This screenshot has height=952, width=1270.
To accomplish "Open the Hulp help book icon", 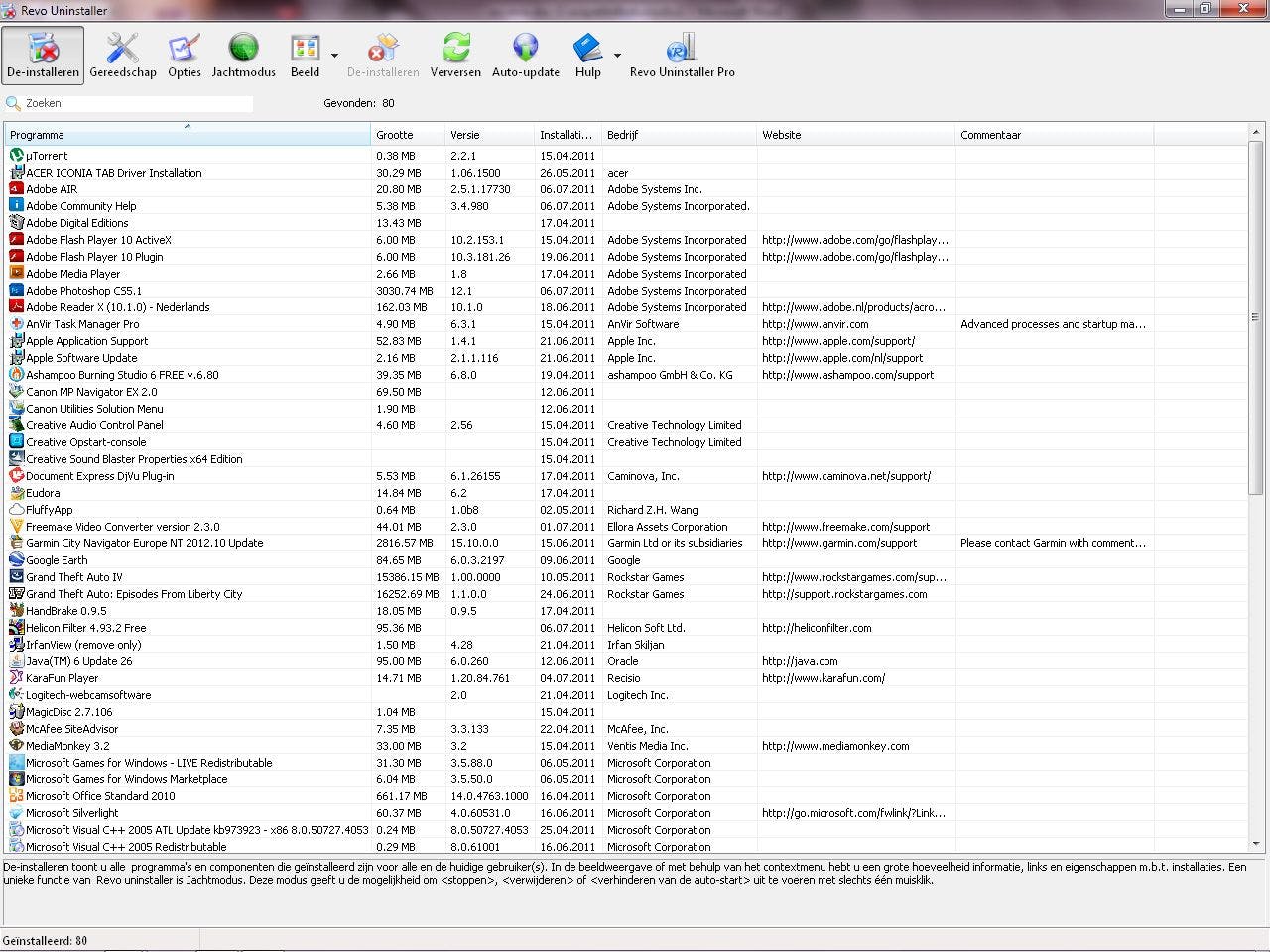I will pyautogui.click(x=588, y=48).
